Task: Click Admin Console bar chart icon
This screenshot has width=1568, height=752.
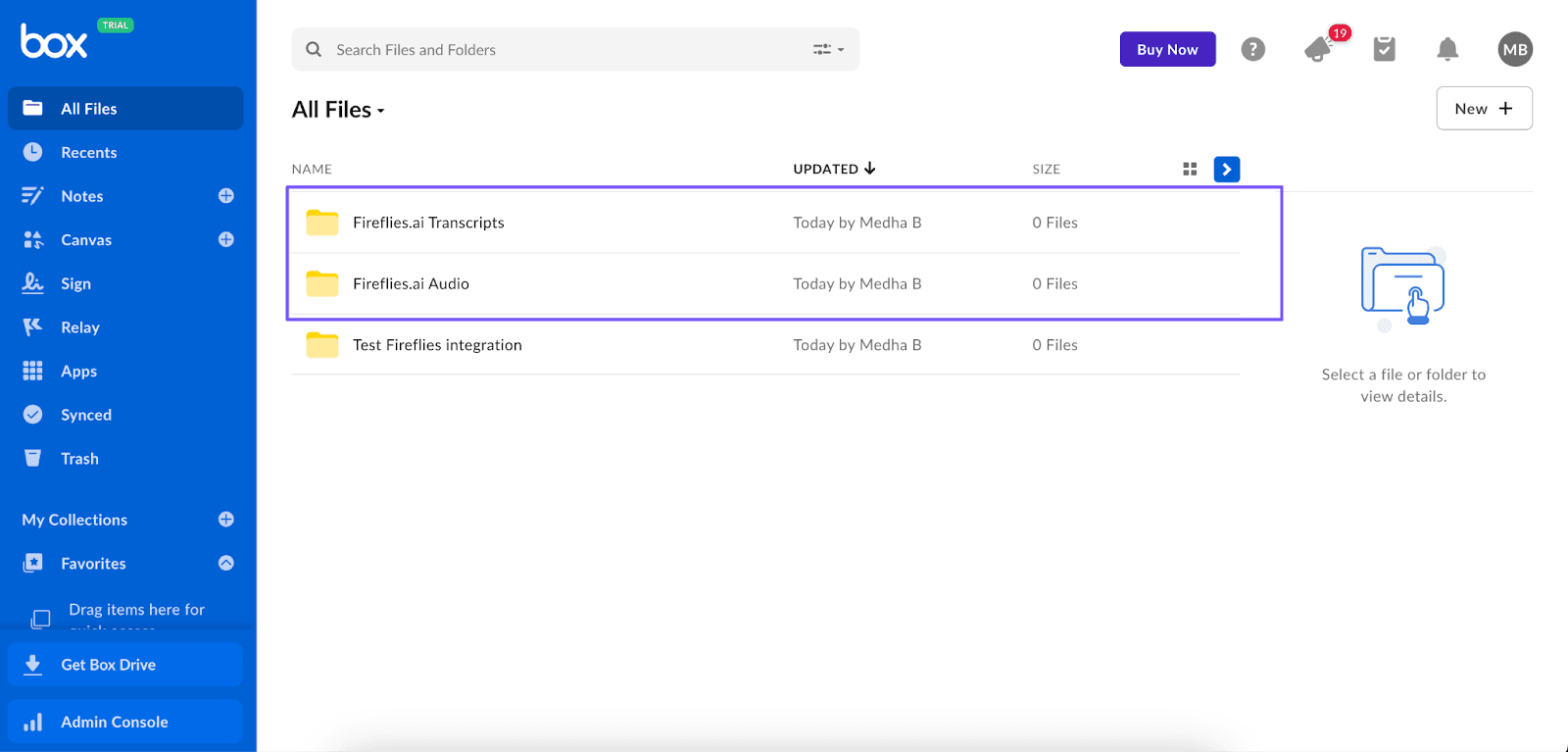Action: pyautogui.click(x=32, y=723)
